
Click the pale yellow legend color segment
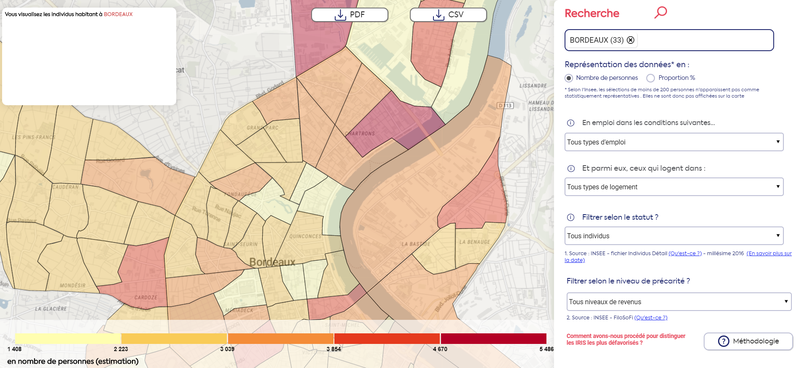[68, 338]
